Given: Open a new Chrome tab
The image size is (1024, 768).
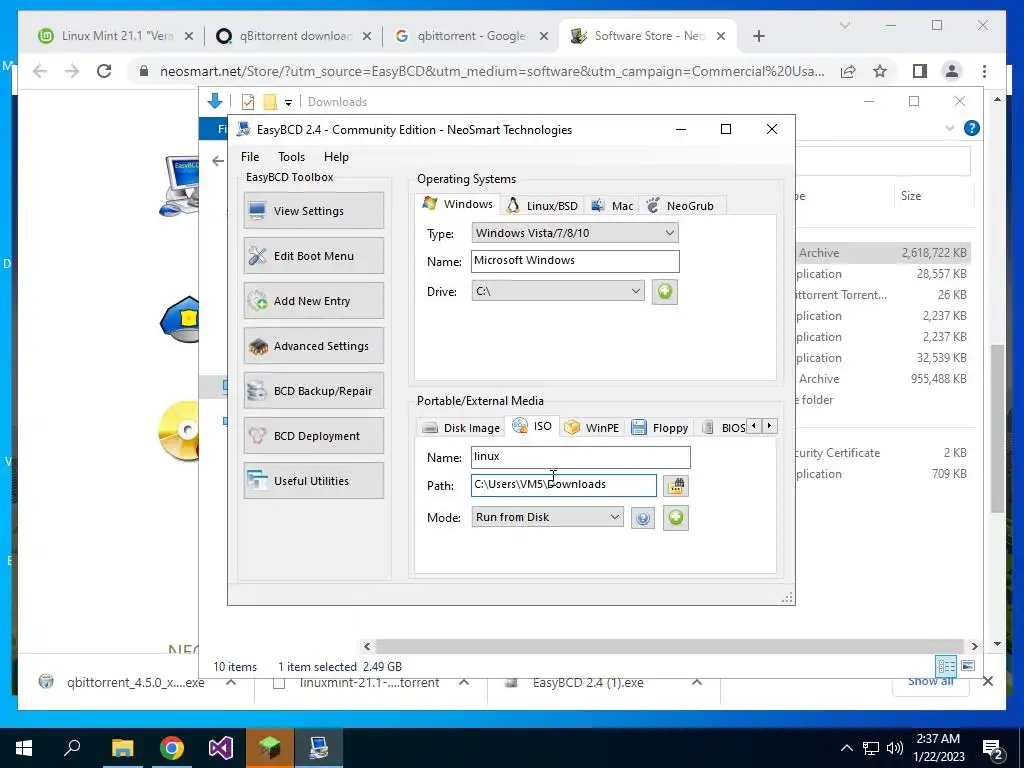Looking at the screenshot, I should click(x=758, y=36).
